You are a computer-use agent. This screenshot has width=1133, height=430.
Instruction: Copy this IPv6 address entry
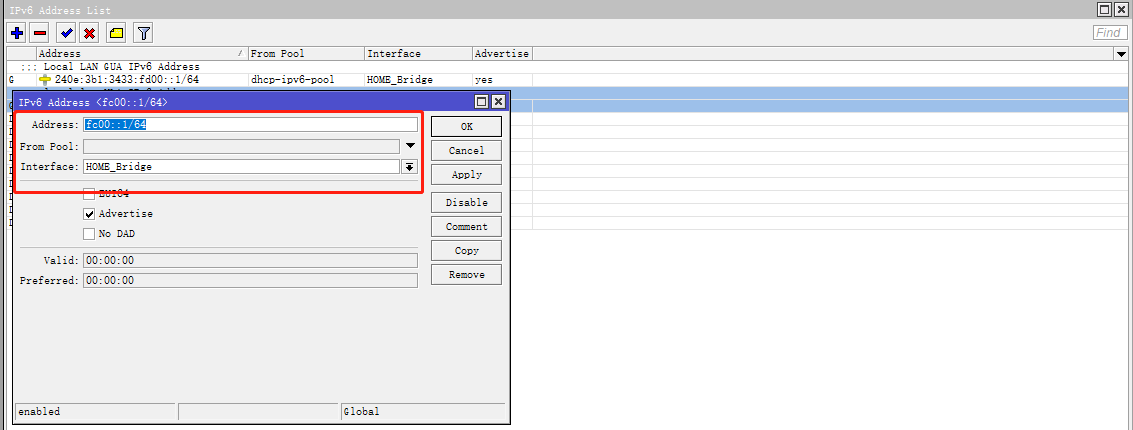tap(467, 251)
